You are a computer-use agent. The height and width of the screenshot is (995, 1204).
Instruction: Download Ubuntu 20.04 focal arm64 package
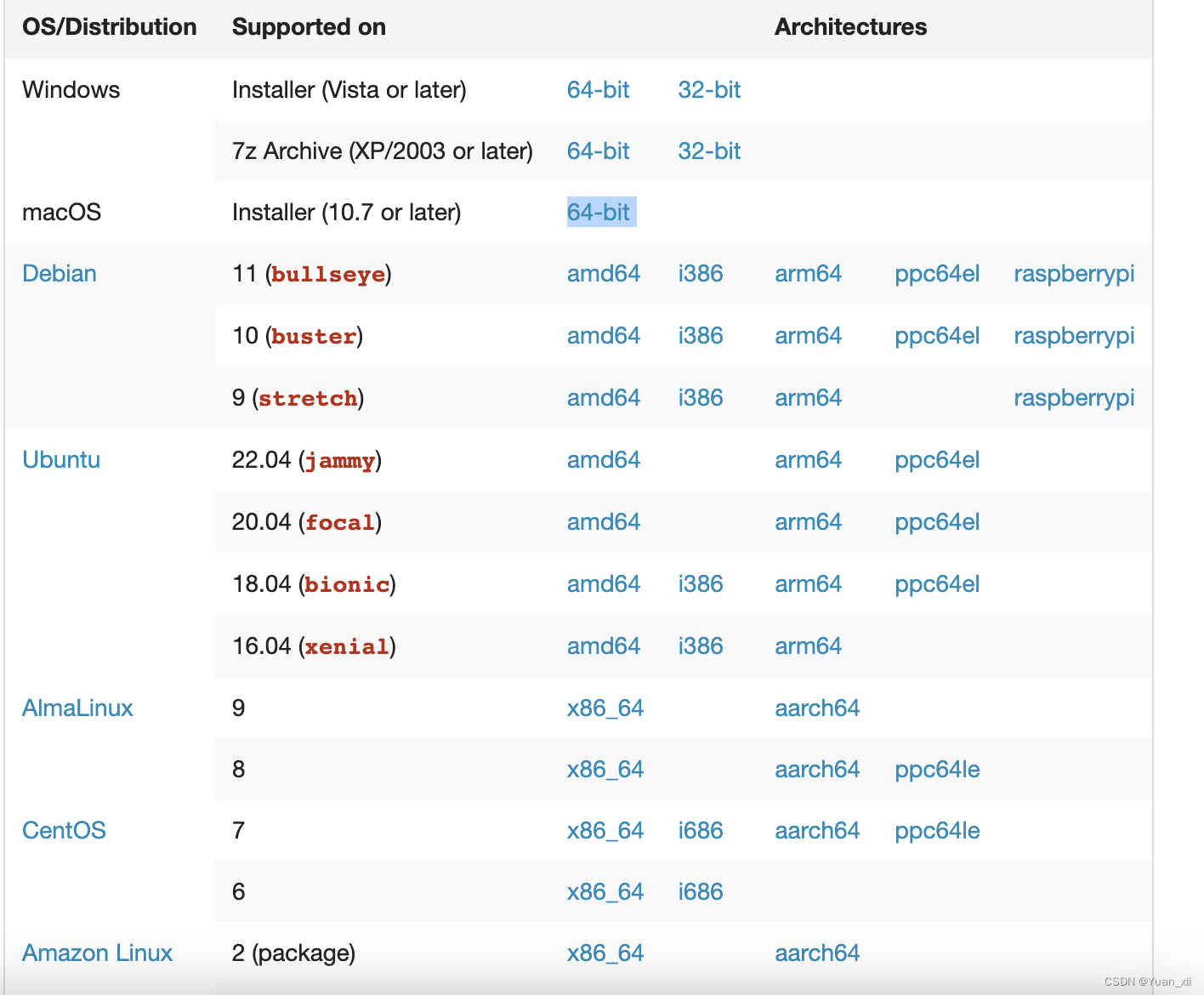pyautogui.click(x=808, y=522)
